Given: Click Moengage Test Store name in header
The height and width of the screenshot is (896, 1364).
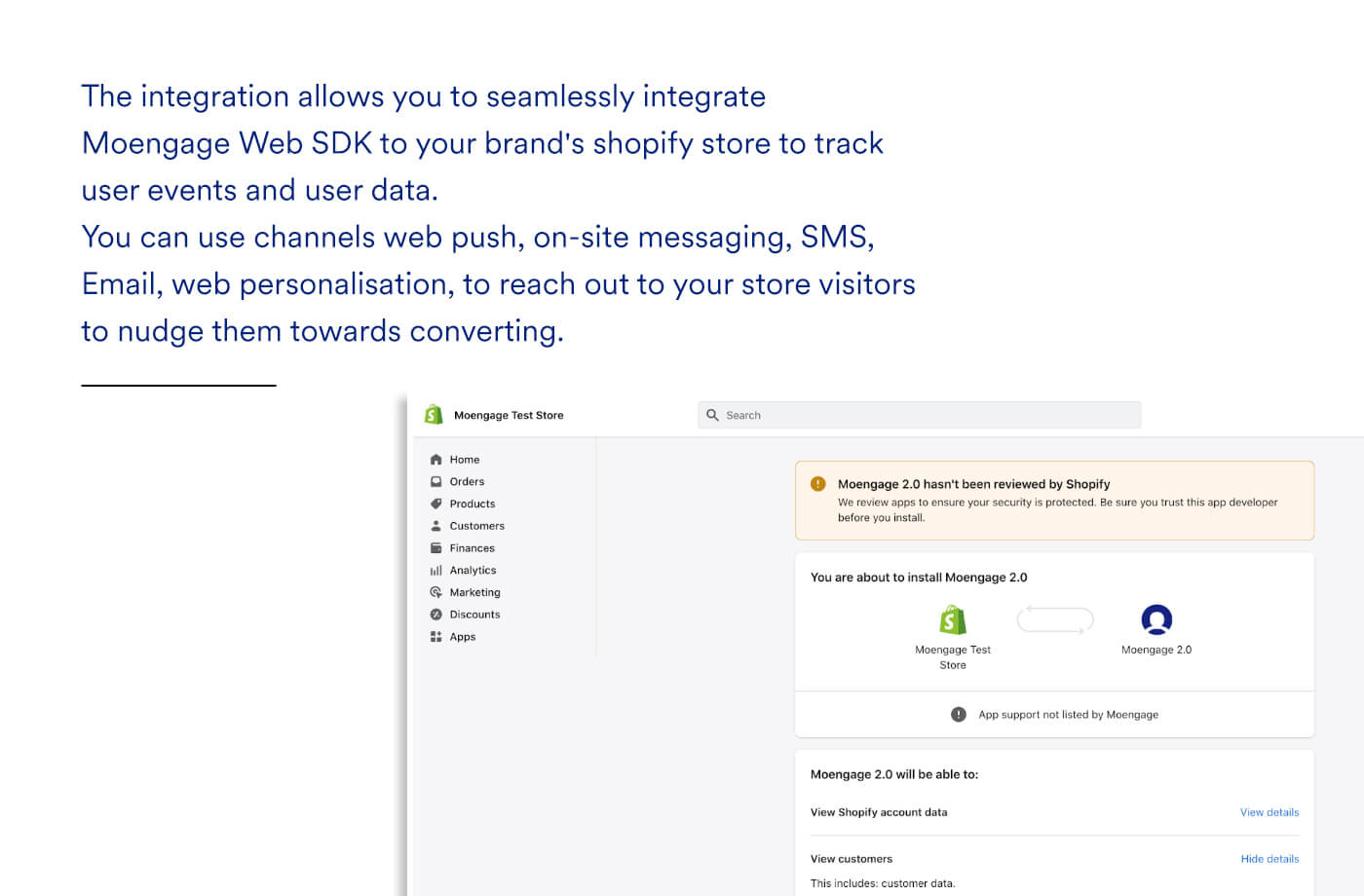Looking at the screenshot, I should (509, 415).
